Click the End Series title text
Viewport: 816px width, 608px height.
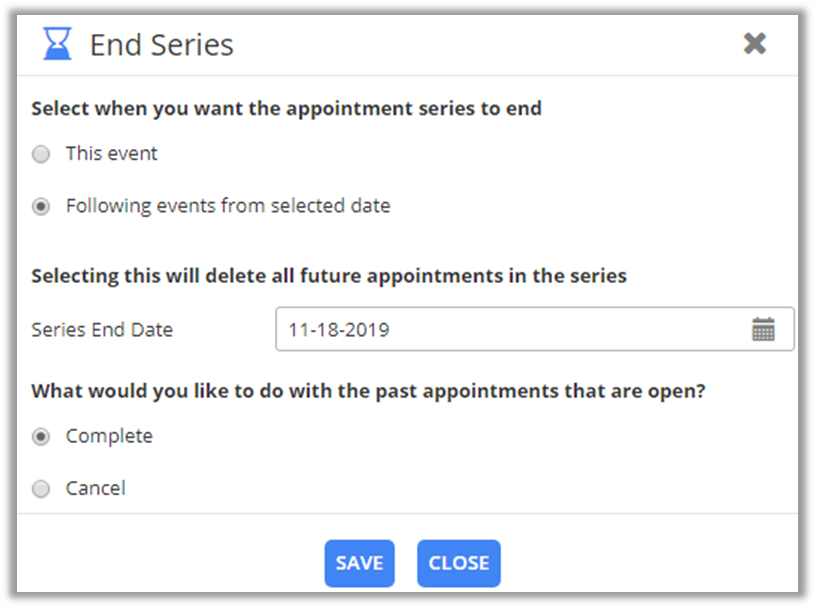(161, 45)
